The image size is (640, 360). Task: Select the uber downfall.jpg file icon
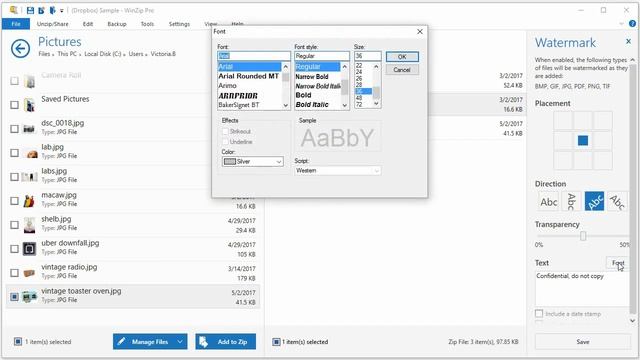pos(29,249)
